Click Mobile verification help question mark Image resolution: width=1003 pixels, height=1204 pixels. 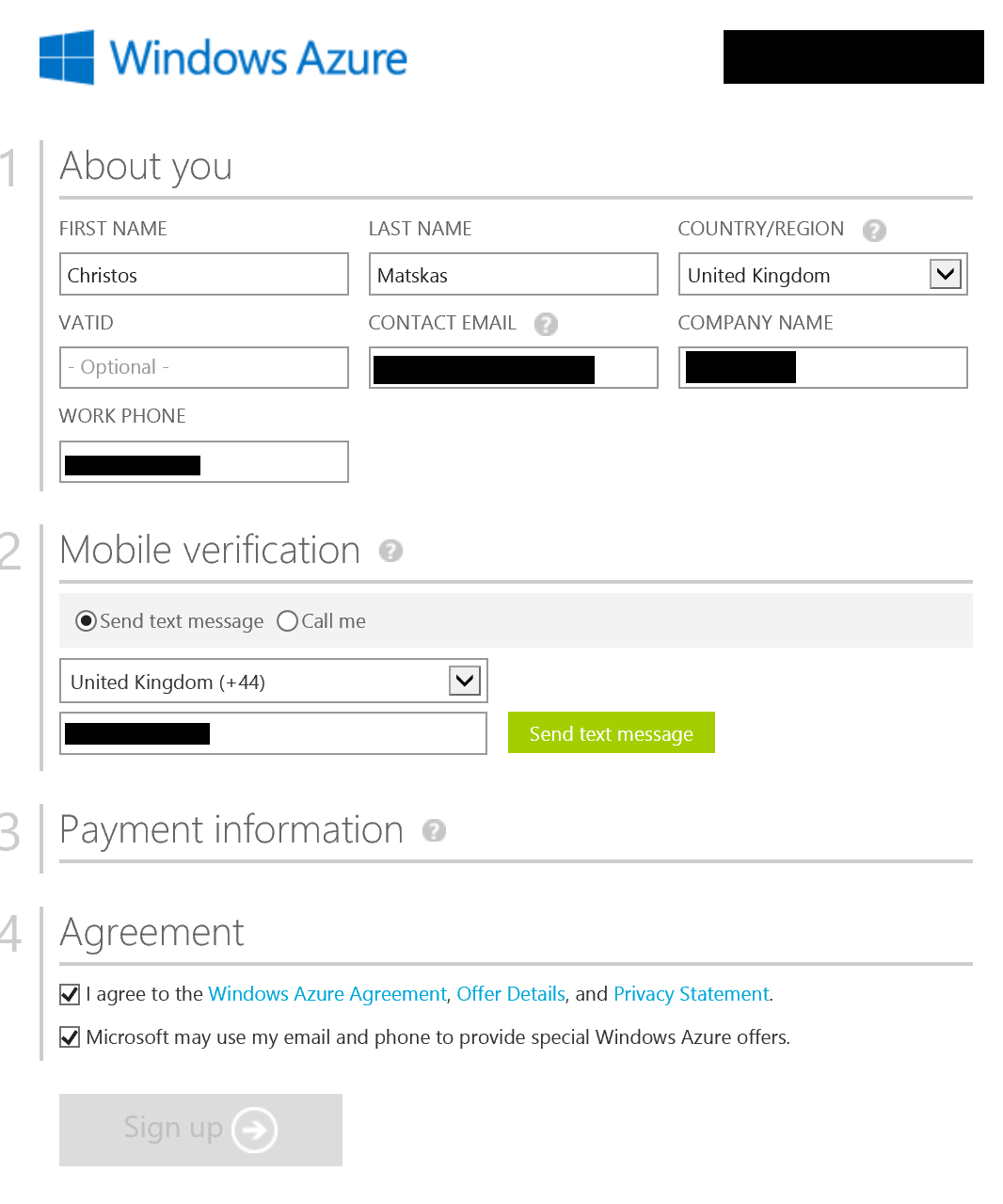pyautogui.click(x=390, y=551)
